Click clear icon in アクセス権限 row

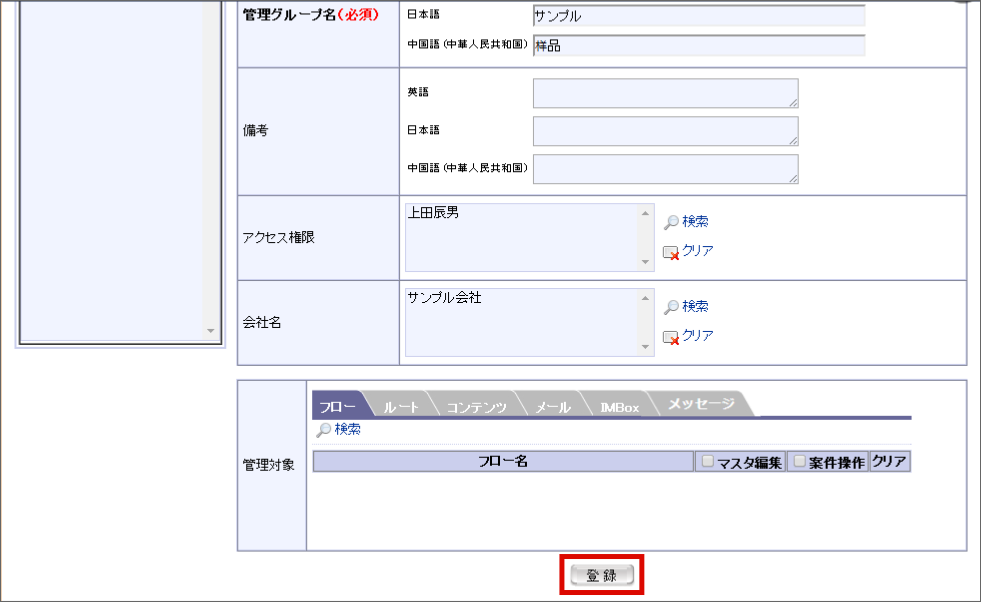(x=671, y=252)
